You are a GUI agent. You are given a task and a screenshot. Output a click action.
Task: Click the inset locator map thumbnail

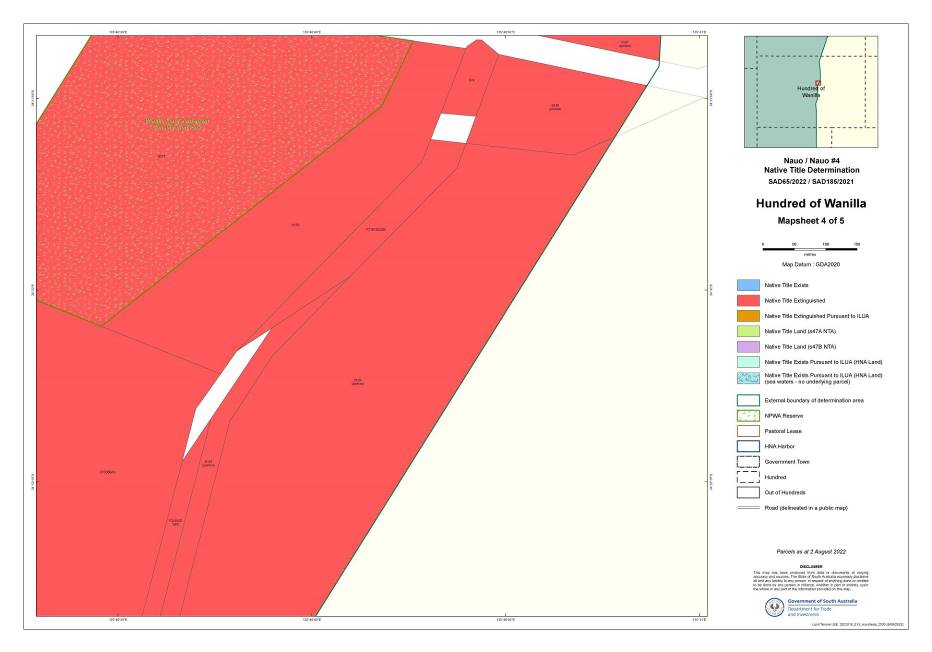[811, 92]
